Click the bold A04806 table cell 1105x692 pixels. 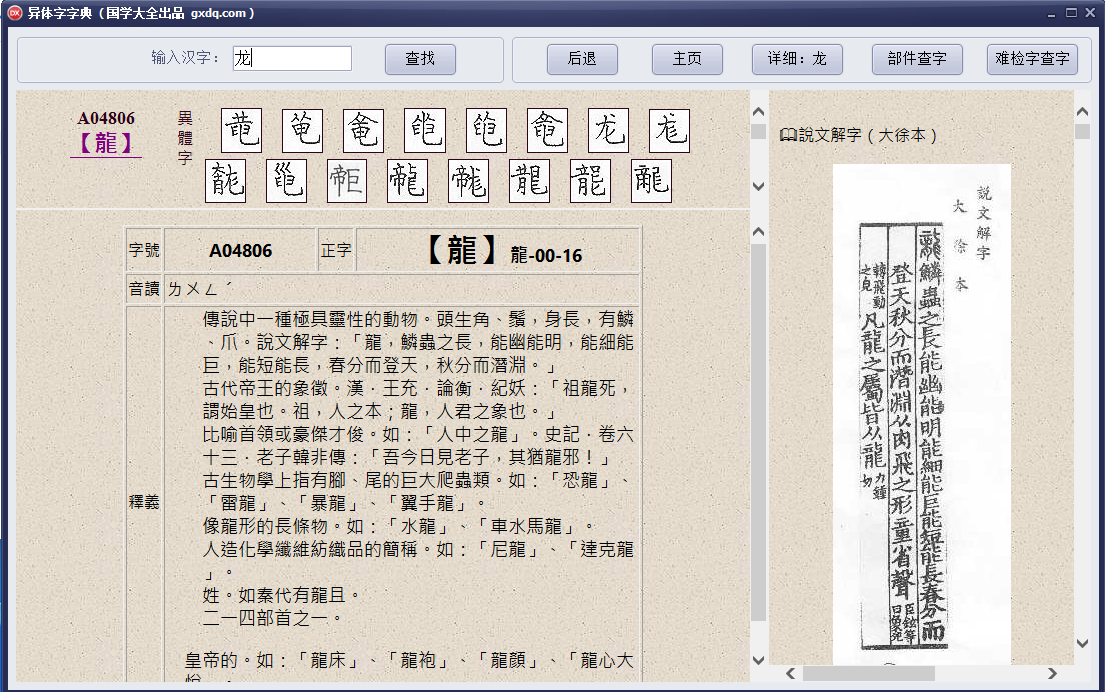pos(240,251)
